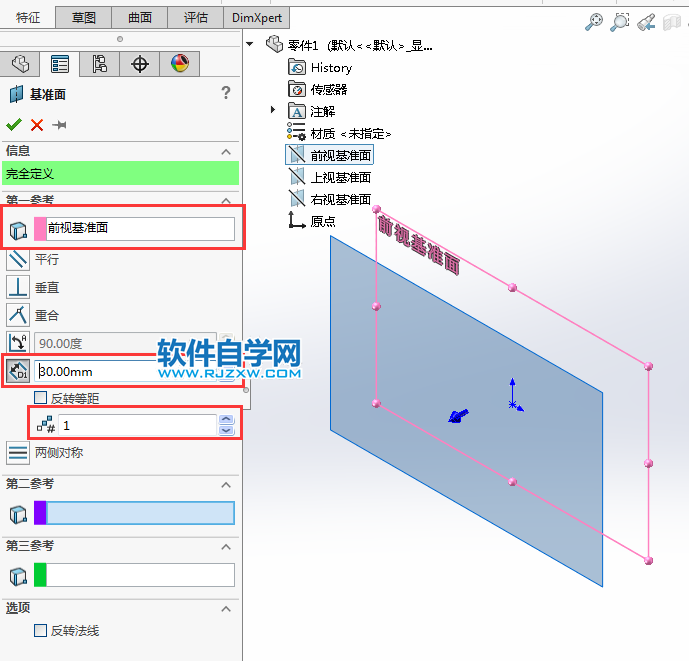Collapse the 信息 section
The image size is (689, 661).
226,152
